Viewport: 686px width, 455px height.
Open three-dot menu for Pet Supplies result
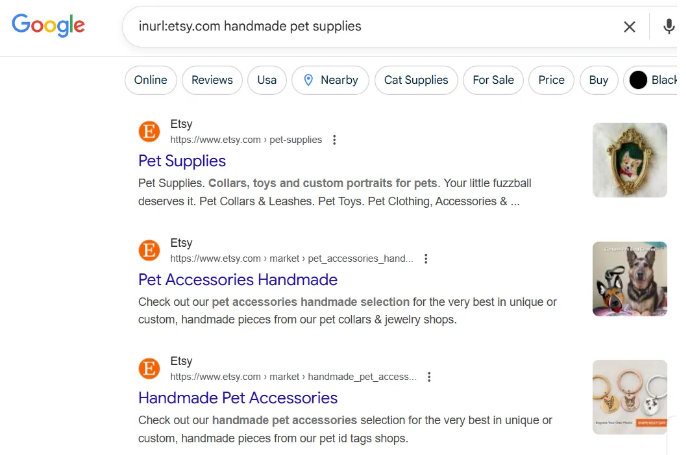click(x=335, y=140)
